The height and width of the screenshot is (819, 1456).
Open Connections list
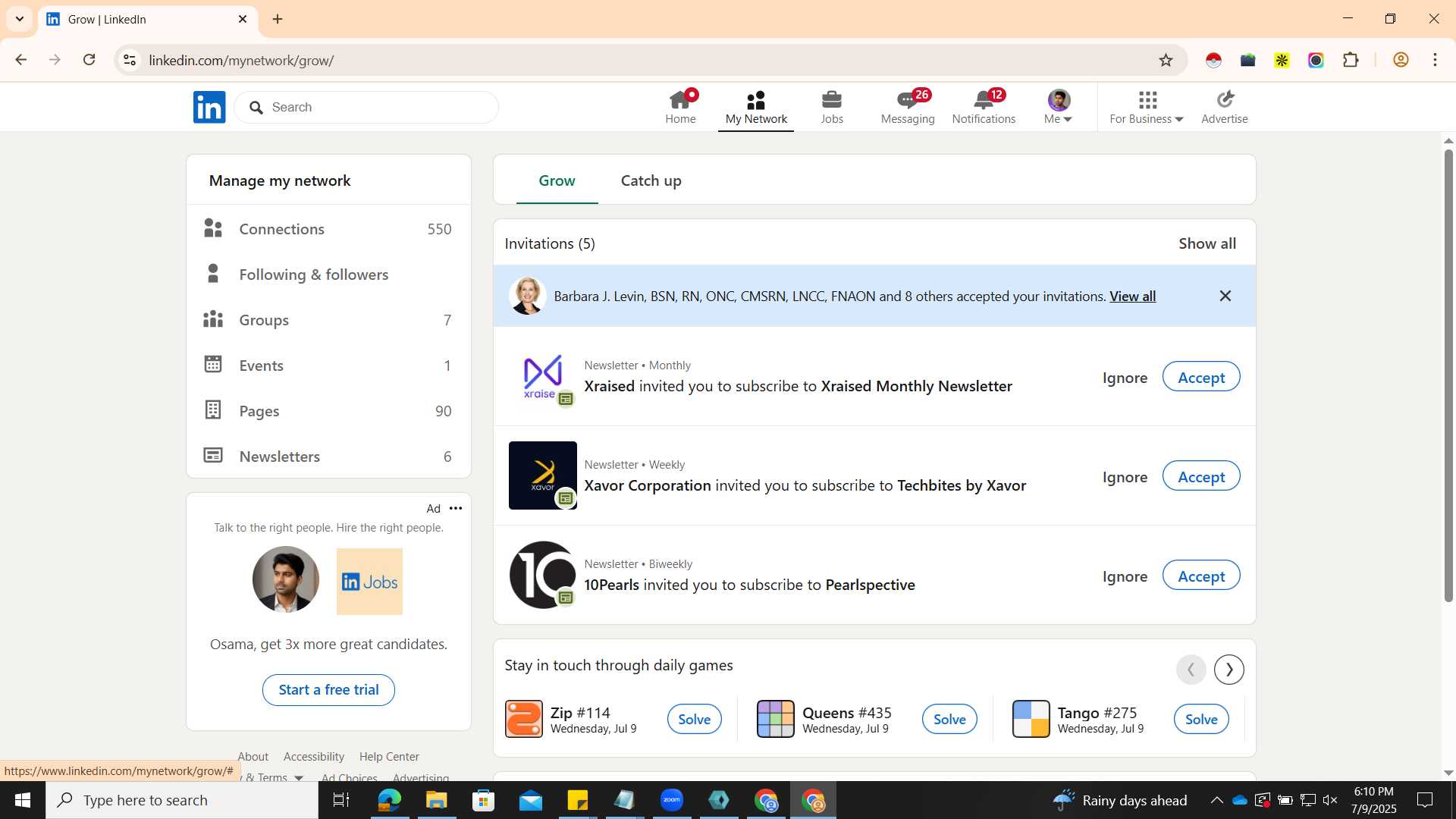328,229
